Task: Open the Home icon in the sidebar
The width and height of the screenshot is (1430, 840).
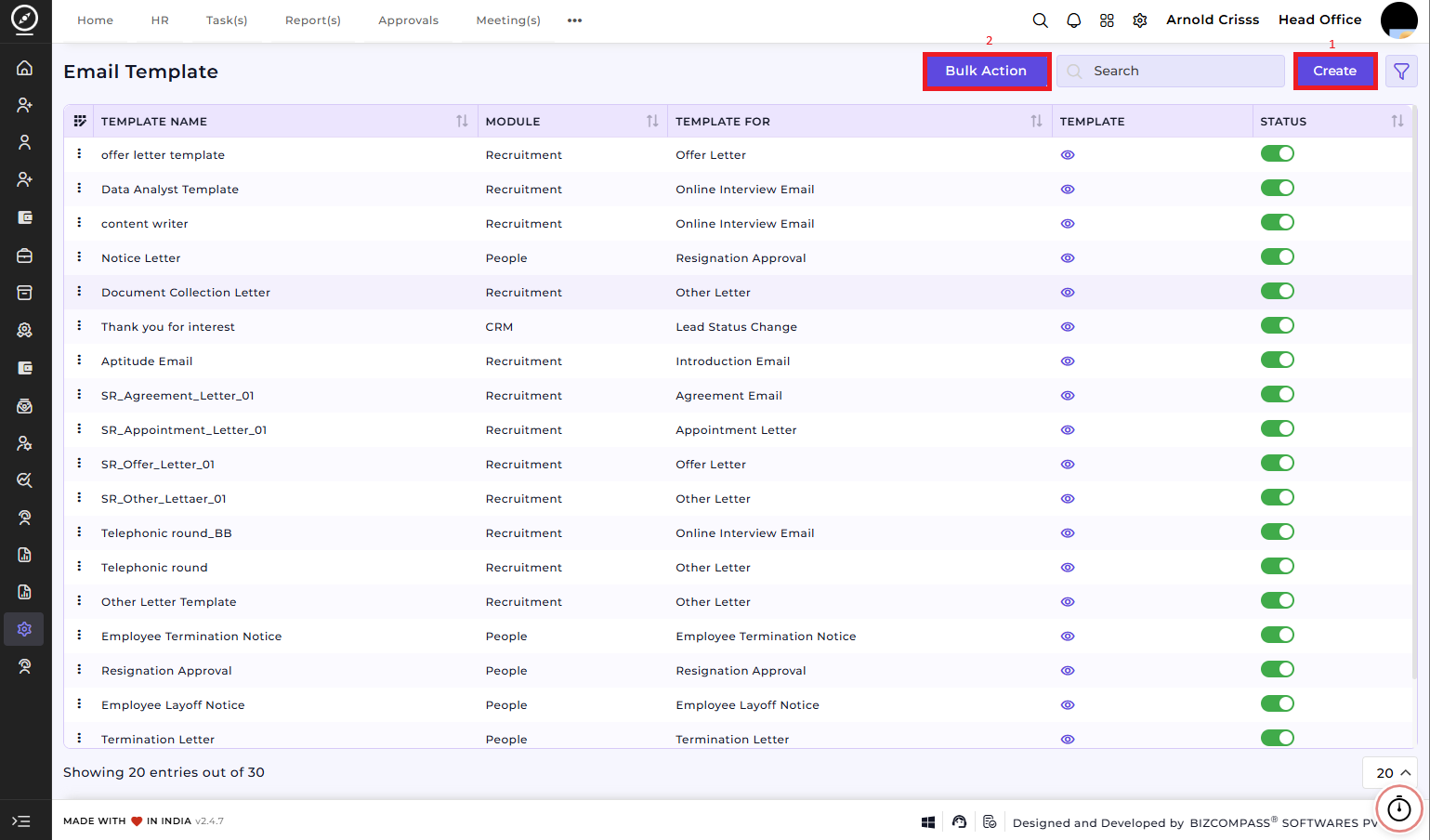Action: click(x=25, y=68)
